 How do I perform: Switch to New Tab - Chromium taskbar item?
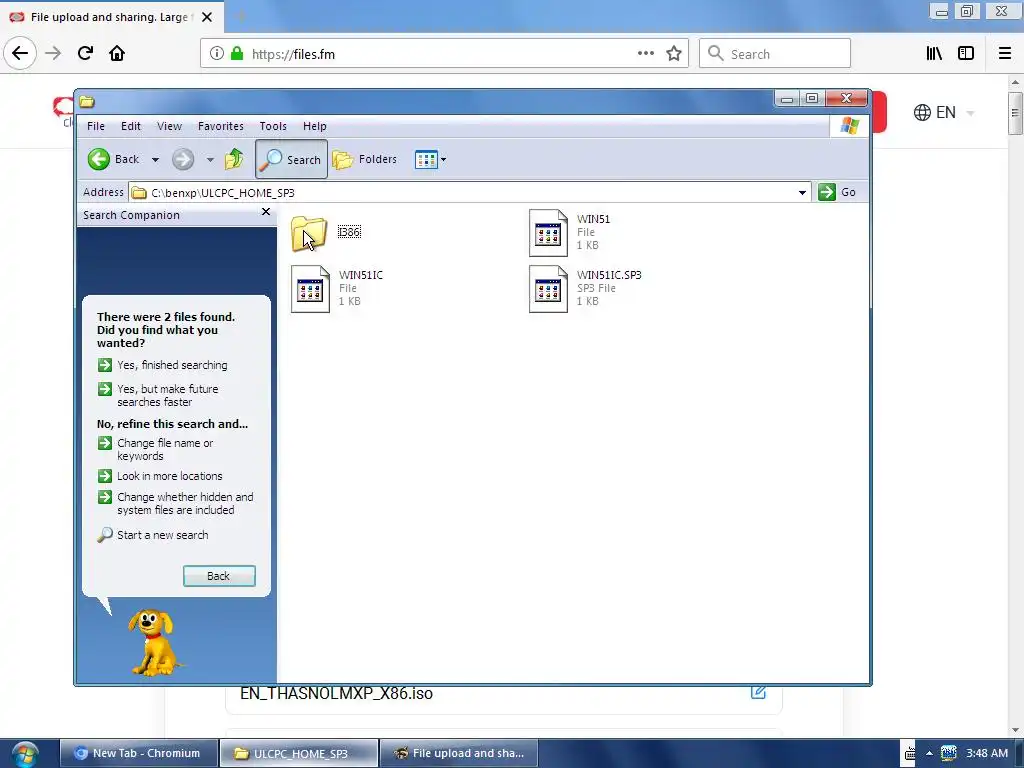[138, 753]
